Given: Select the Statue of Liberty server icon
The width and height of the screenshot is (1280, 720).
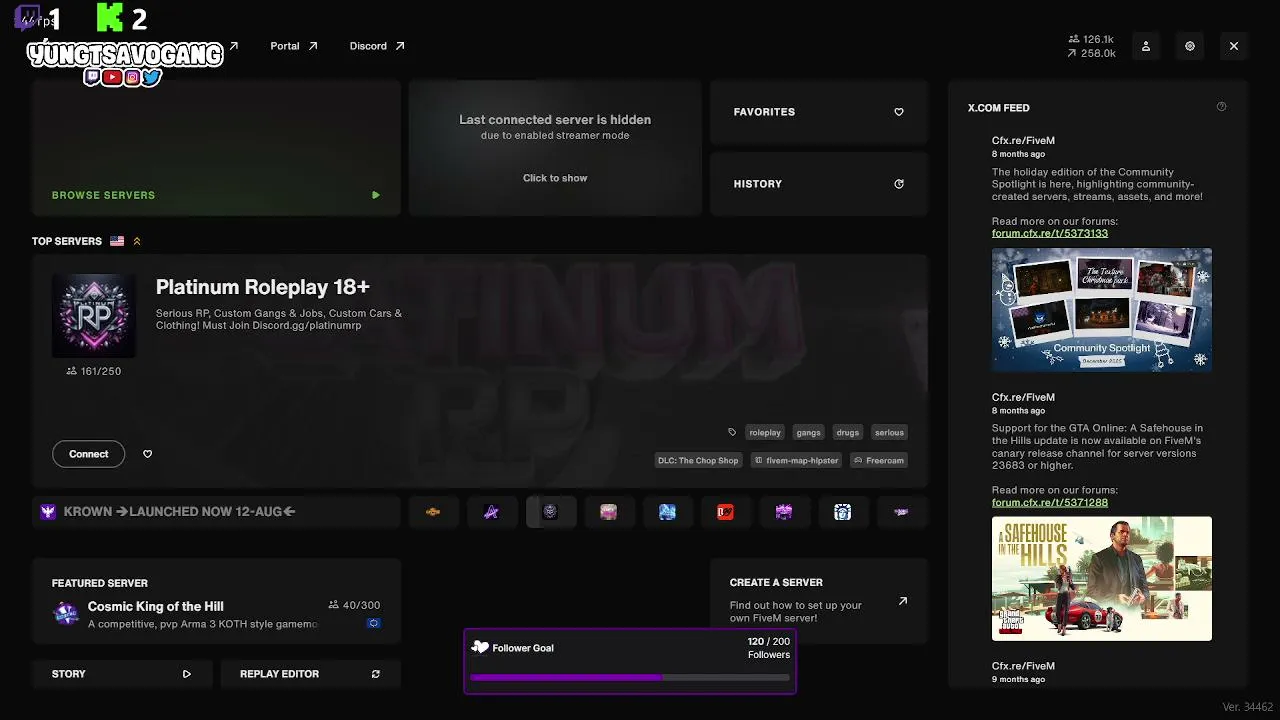Looking at the screenshot, I should click(x=843, y=512).
